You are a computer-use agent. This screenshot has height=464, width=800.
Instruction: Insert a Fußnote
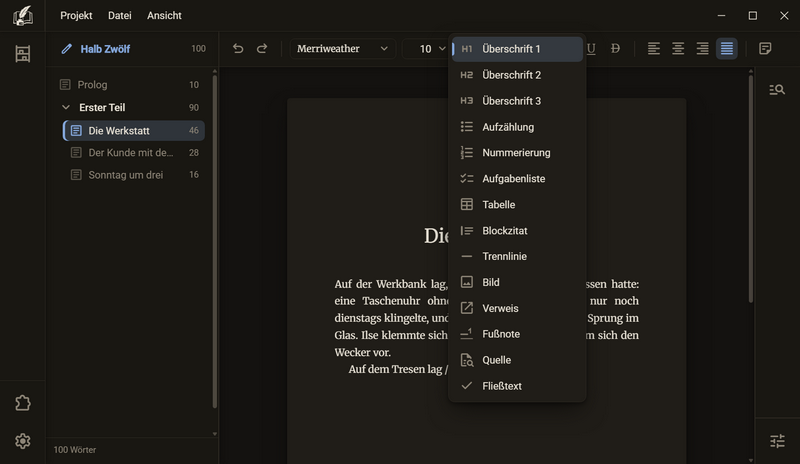(517, 334)
